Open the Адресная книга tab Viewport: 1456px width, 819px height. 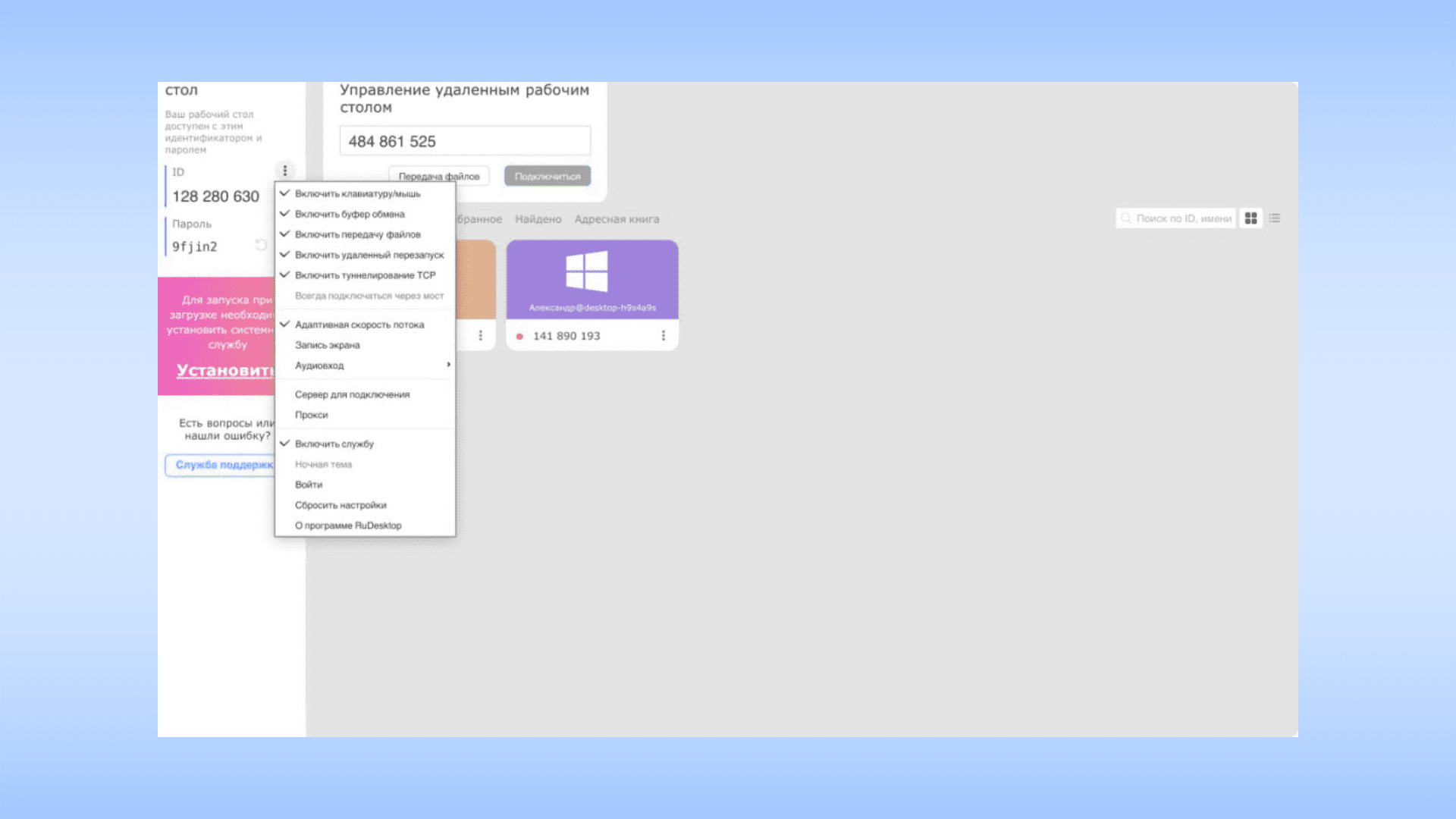click(x=617, y=219)
